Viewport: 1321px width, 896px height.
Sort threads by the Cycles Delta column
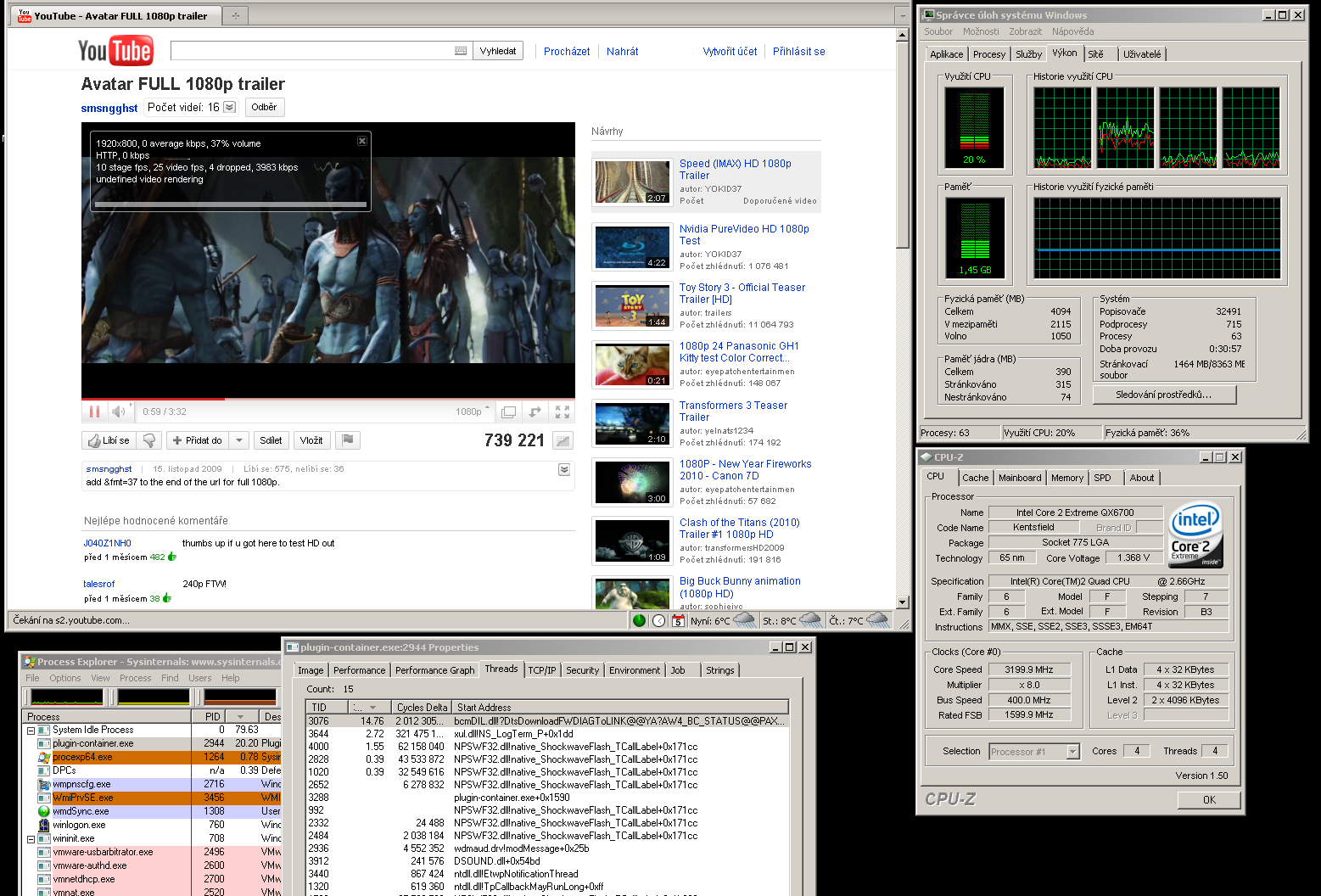[x=422, y=707]
